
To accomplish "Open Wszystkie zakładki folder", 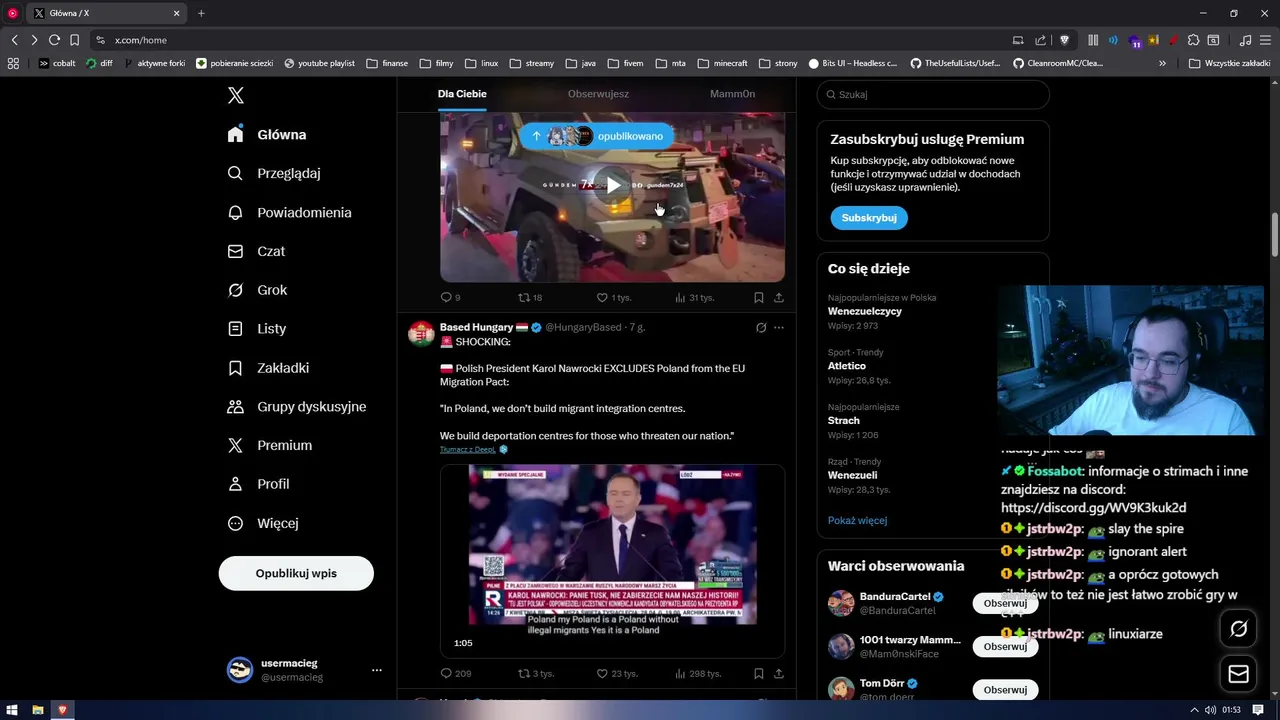I will (1229, 63).
